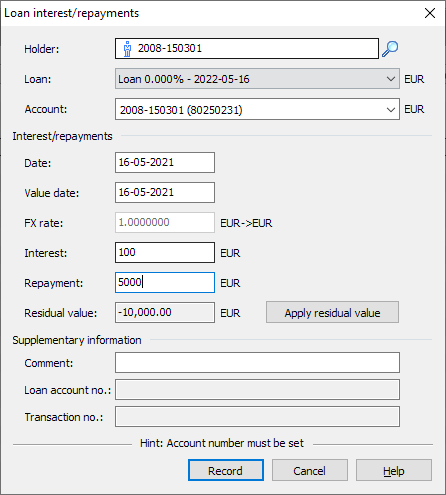Screen dimensions: 446x495
Task: Edit the Value date field
Action: pos(165,193)
